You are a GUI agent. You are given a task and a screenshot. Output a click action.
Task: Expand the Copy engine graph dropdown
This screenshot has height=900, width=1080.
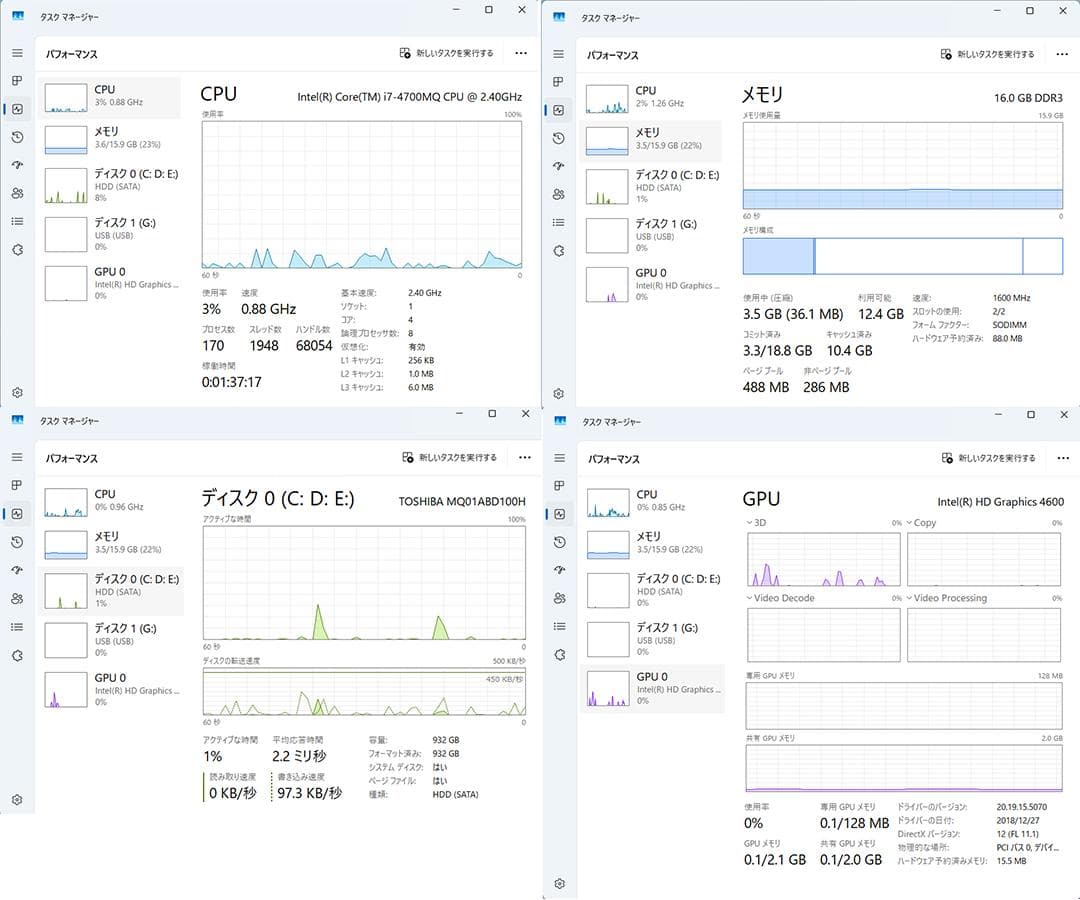pyautogui.click(x=921, y=523)
